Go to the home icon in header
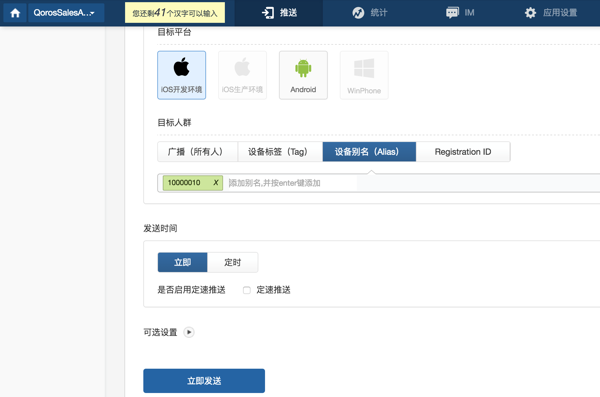Image resolution: width=600 pixels, height=397 pixels. [15, 13]
